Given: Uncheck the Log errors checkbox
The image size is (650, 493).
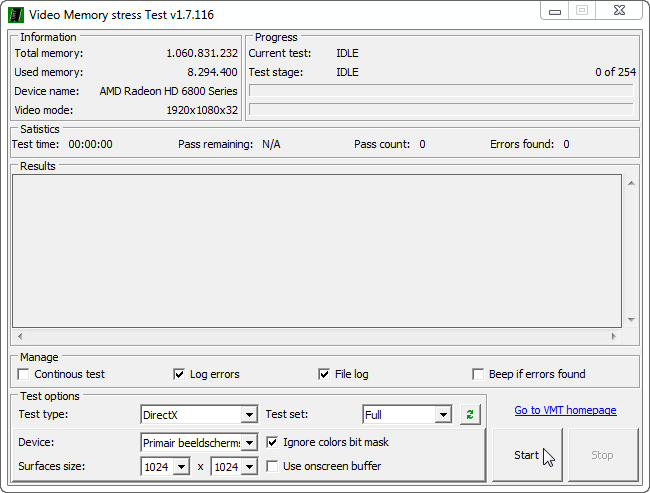Looking at the screenshot, I should (179, 374).
